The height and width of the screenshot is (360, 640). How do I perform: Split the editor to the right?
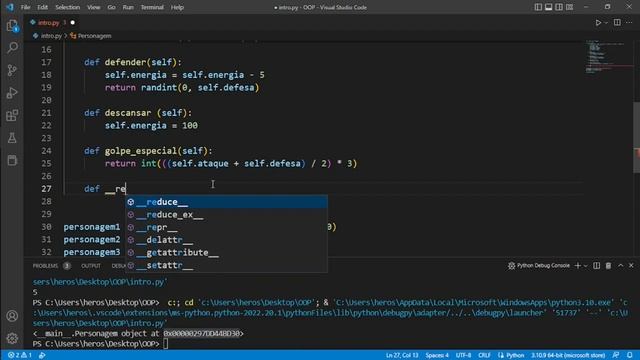[617, 22]
